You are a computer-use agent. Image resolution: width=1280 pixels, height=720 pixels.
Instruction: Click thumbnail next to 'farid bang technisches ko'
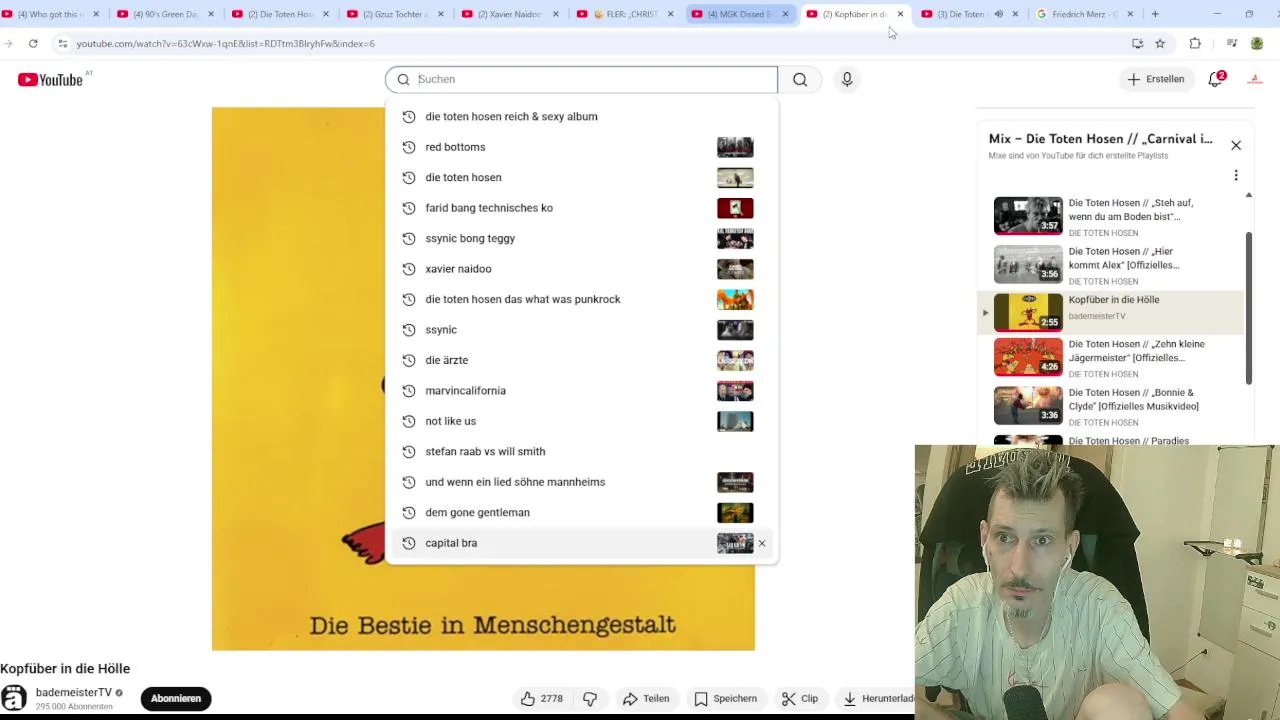coord(735,208)
